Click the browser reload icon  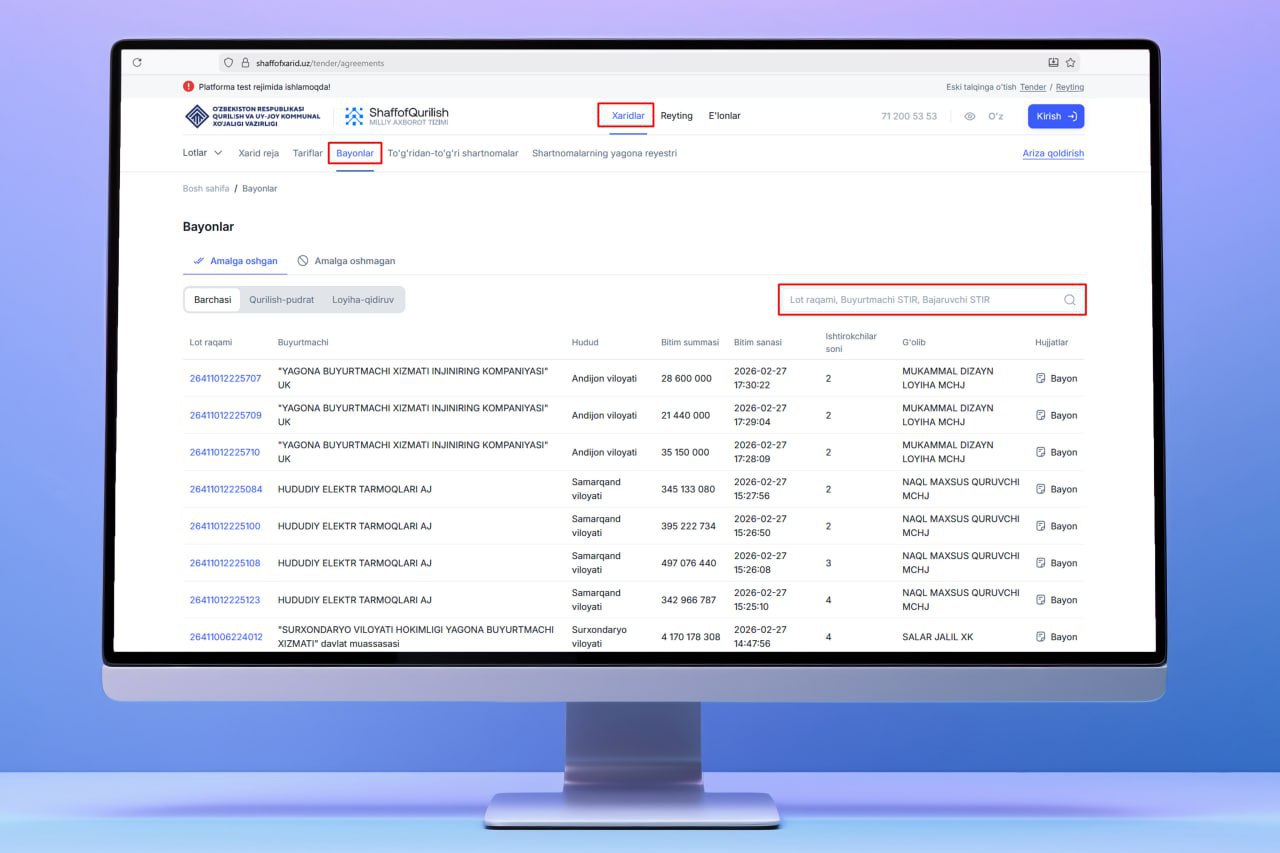click(x=137, y=63)
